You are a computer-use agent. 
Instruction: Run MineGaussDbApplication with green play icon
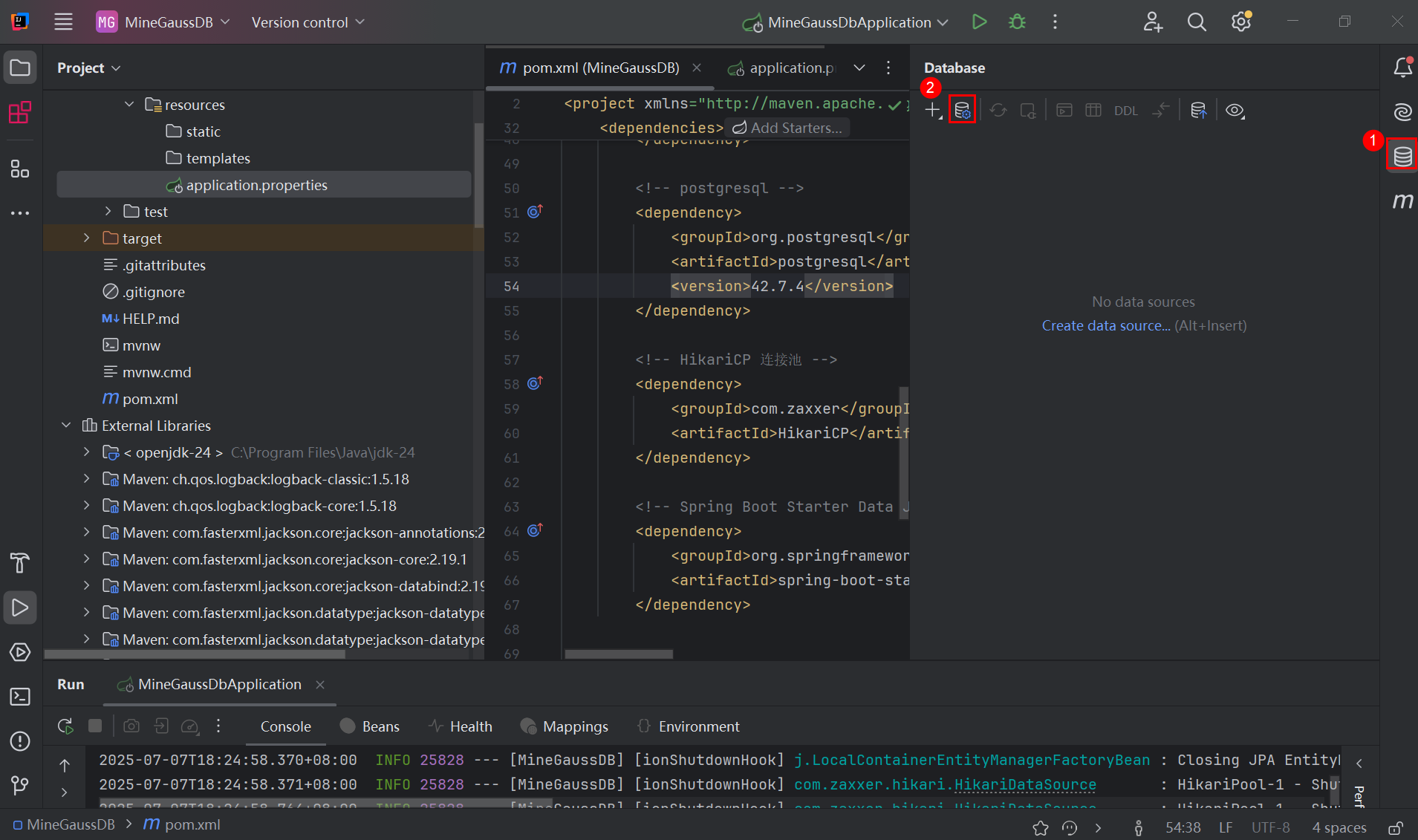(x=979, y=22)
